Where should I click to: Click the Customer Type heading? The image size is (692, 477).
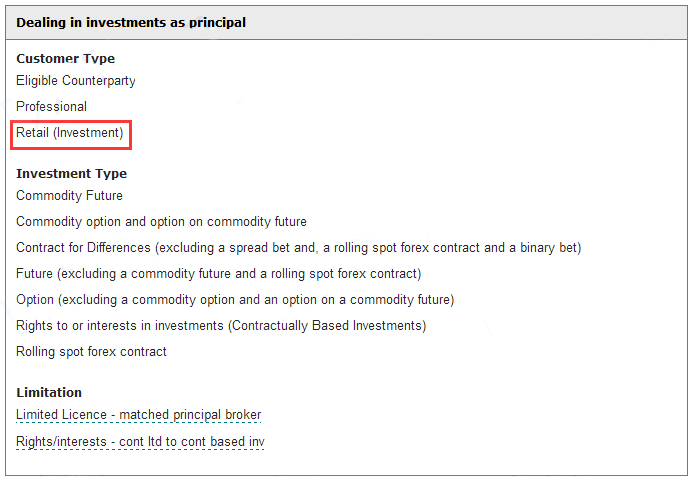click(65, 59)
